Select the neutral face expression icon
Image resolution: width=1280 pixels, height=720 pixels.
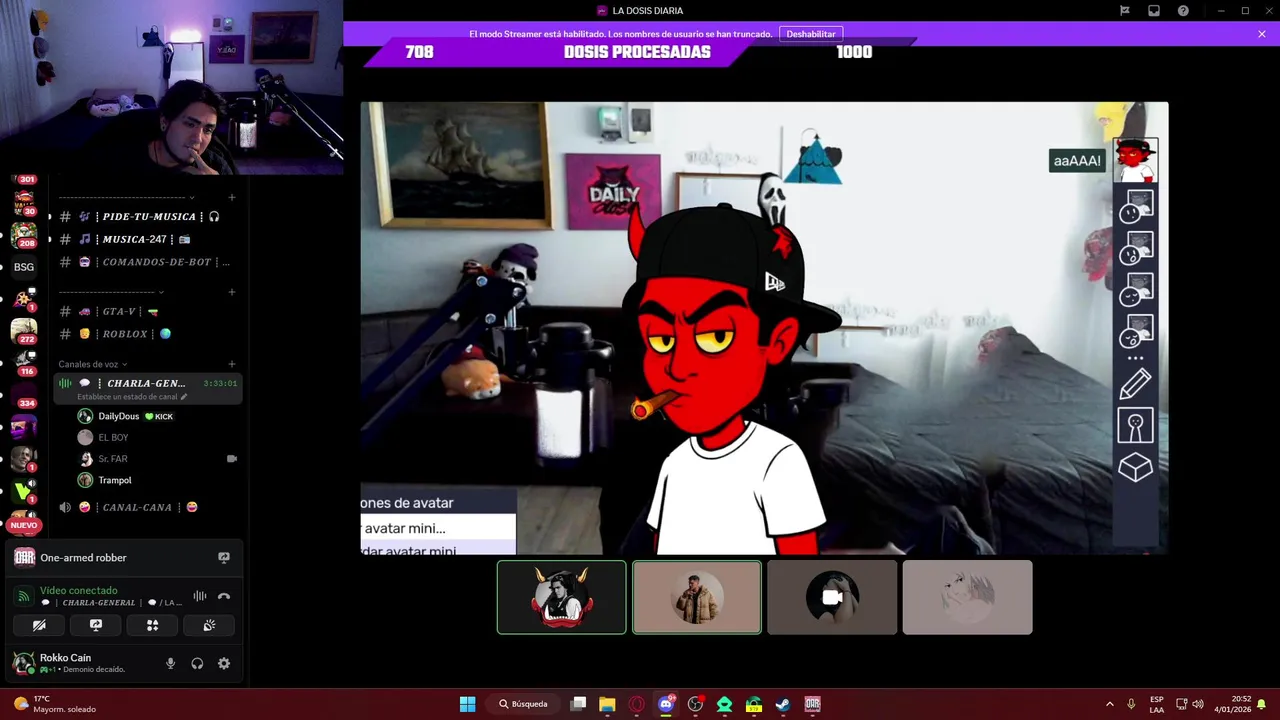pyautogui.click(x=1135, y=206)
